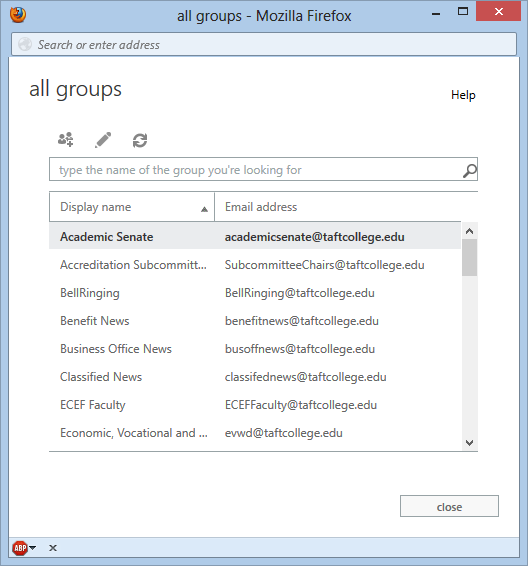Open the ABP Adblock Plus icon
This screenshot has width=528, height=566.
(20, 548)
